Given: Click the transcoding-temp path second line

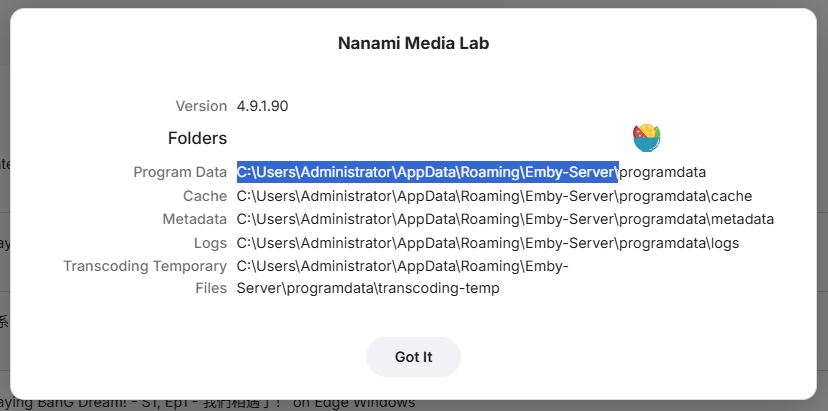Looking at the screenshot, I should tap(367, 289).
